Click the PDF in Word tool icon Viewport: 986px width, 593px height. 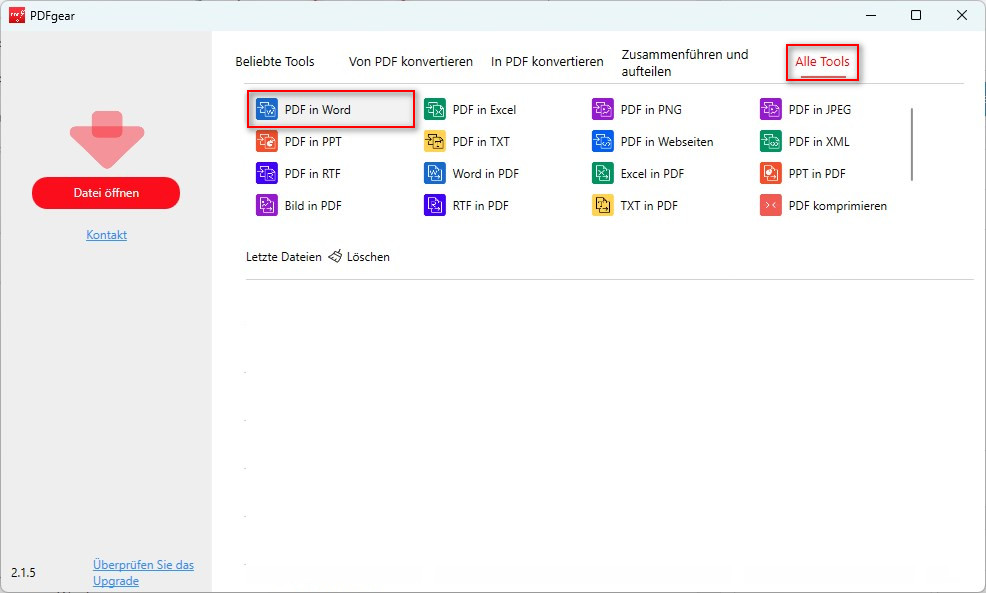[x=267, y=109]
